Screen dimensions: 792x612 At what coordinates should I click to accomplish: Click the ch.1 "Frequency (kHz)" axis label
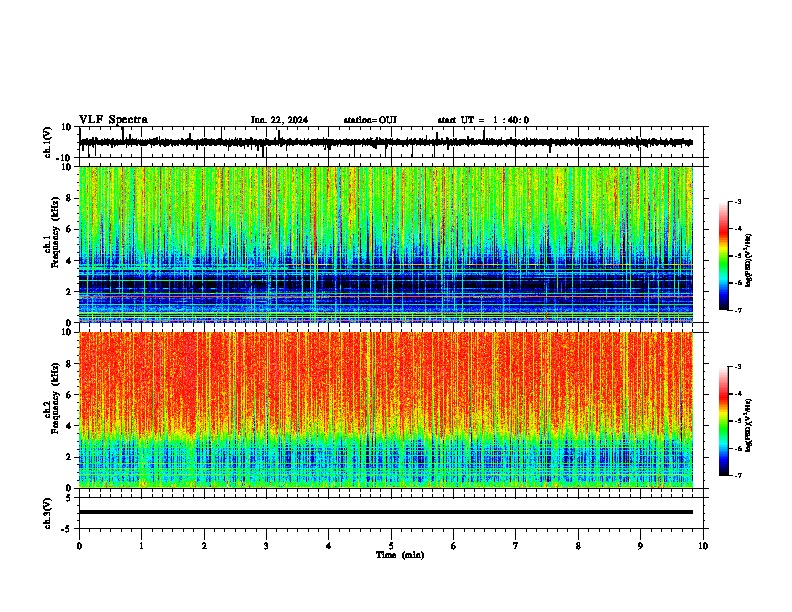[55, 233]
